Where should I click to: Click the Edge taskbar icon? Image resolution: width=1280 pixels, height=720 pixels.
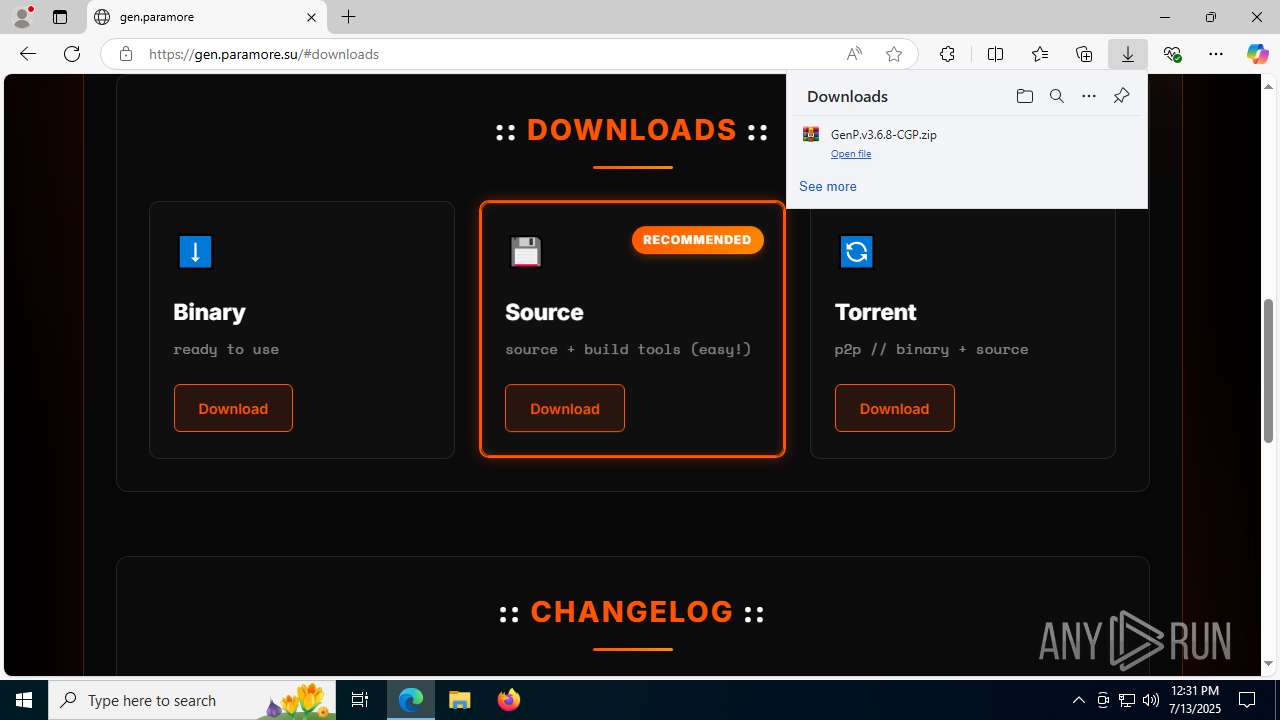click(411, 700)
